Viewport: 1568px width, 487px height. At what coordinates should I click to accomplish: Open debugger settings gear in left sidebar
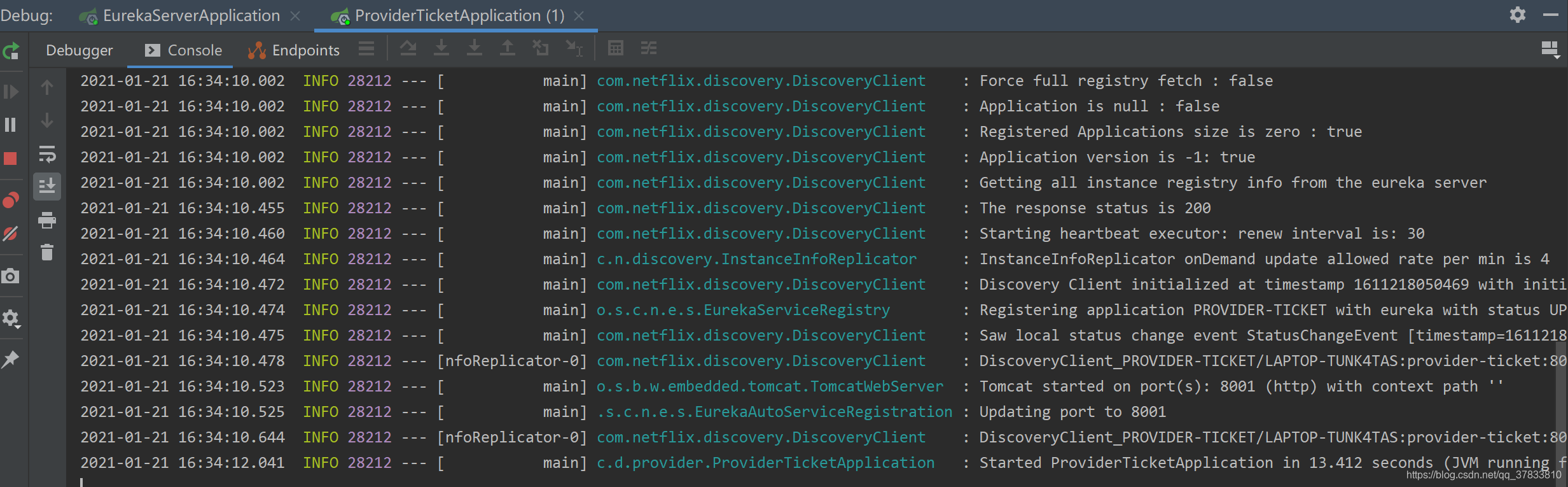pos(11,318)
